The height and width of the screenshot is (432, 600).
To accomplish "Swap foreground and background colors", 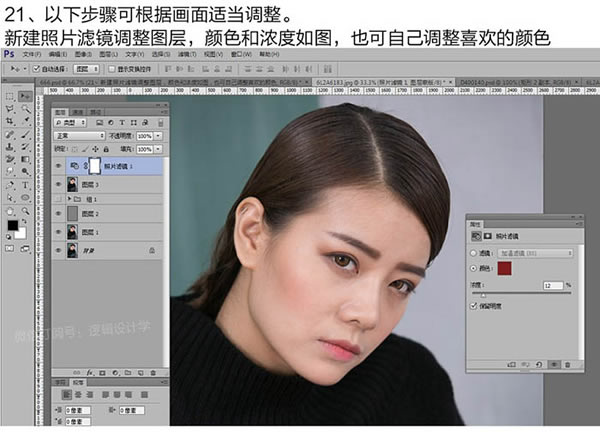I will 24,222.
